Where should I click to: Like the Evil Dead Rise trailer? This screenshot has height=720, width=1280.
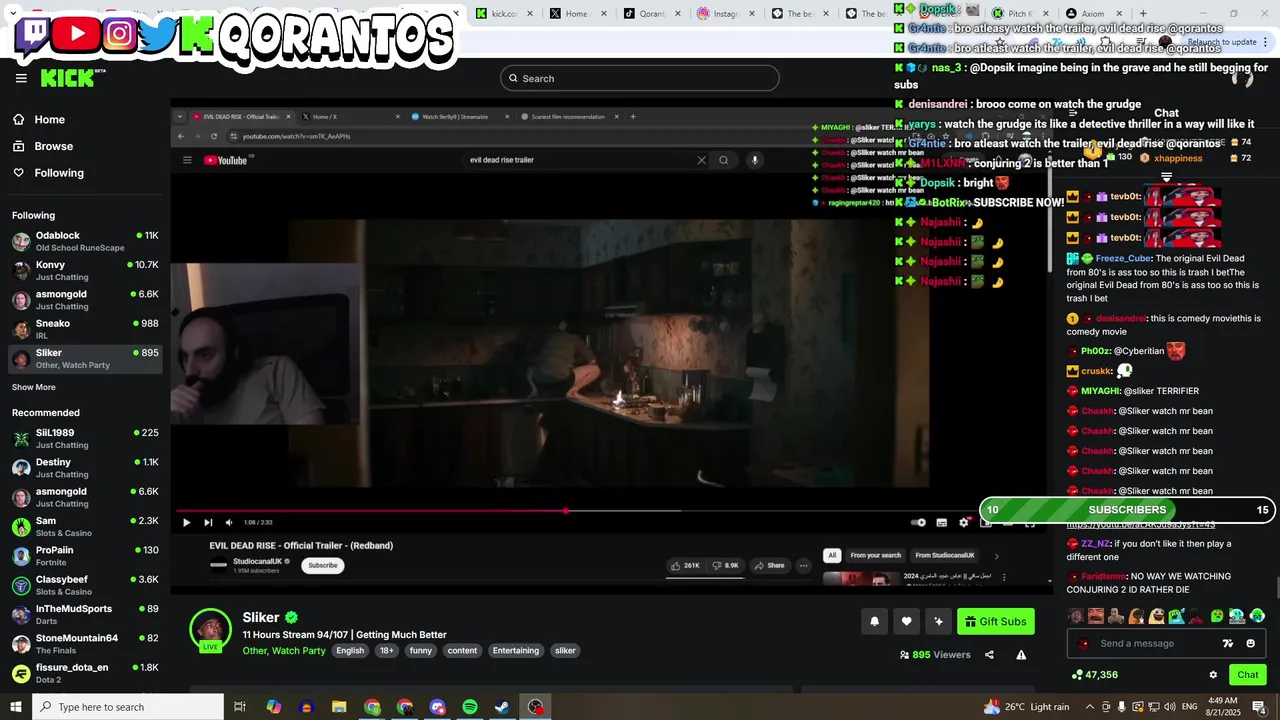coord(685,566)
